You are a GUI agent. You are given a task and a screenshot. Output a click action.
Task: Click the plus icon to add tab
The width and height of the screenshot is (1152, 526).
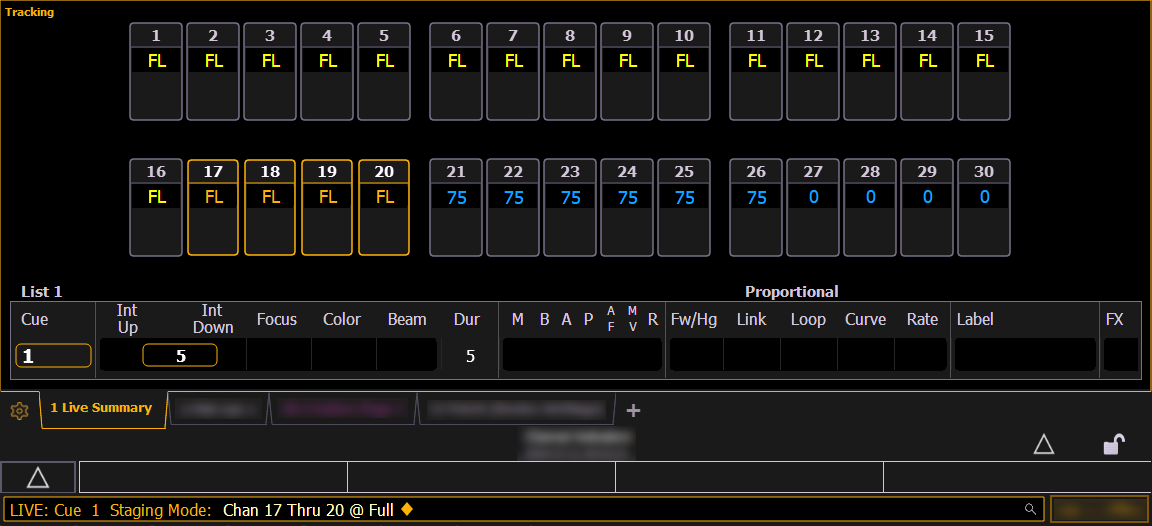tap(633, 410)
